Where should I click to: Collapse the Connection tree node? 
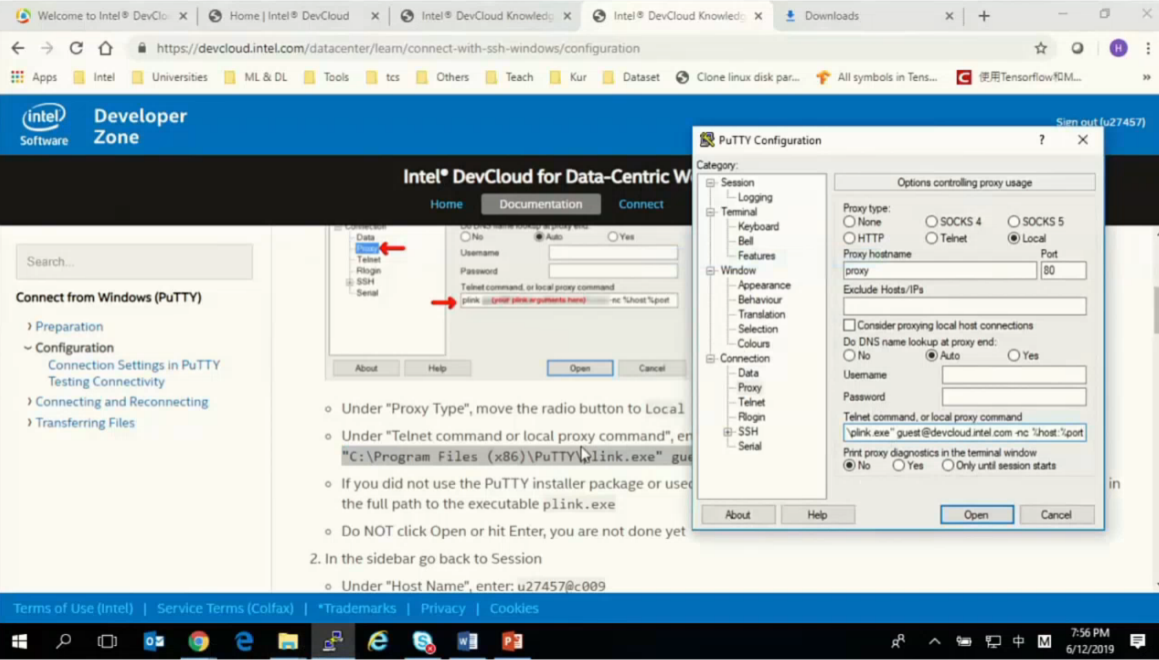point(710,358)
